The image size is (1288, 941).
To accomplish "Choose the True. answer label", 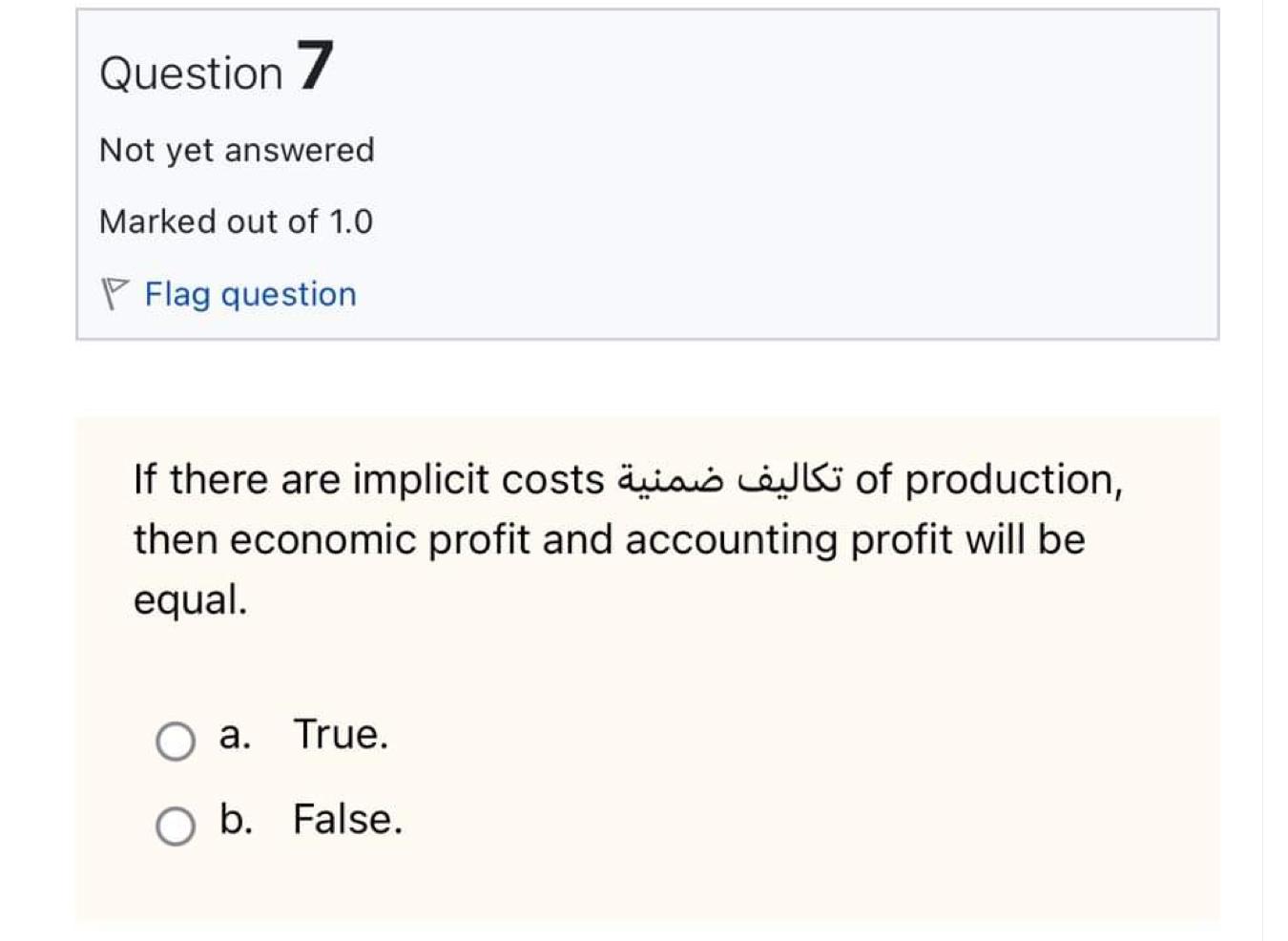I will 341,734.
